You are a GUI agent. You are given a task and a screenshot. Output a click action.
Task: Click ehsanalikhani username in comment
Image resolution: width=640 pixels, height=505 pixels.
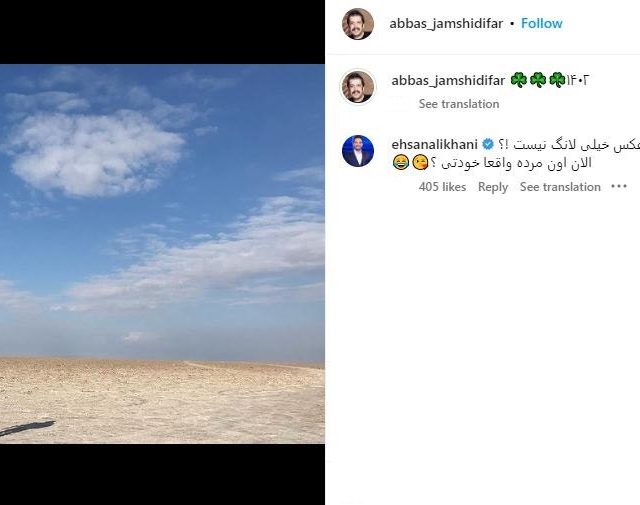[434, 145]
